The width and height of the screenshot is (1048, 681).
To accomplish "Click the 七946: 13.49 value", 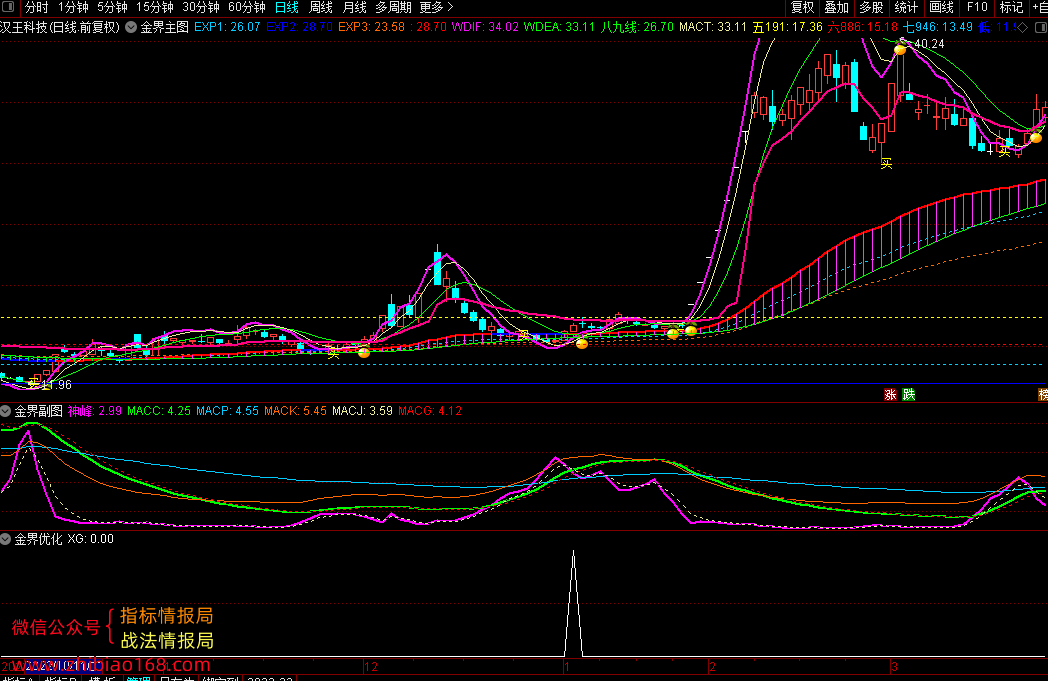I will pos(938,27).
